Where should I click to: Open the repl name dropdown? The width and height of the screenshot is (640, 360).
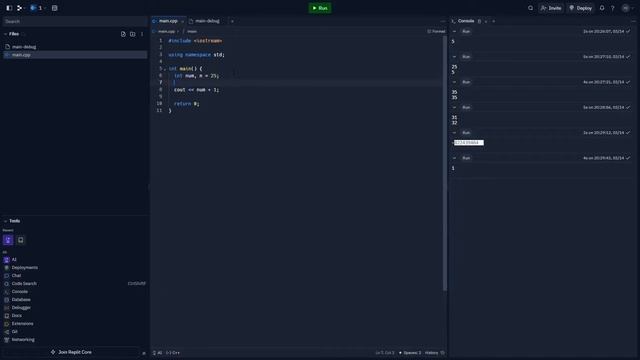point(38,8)
